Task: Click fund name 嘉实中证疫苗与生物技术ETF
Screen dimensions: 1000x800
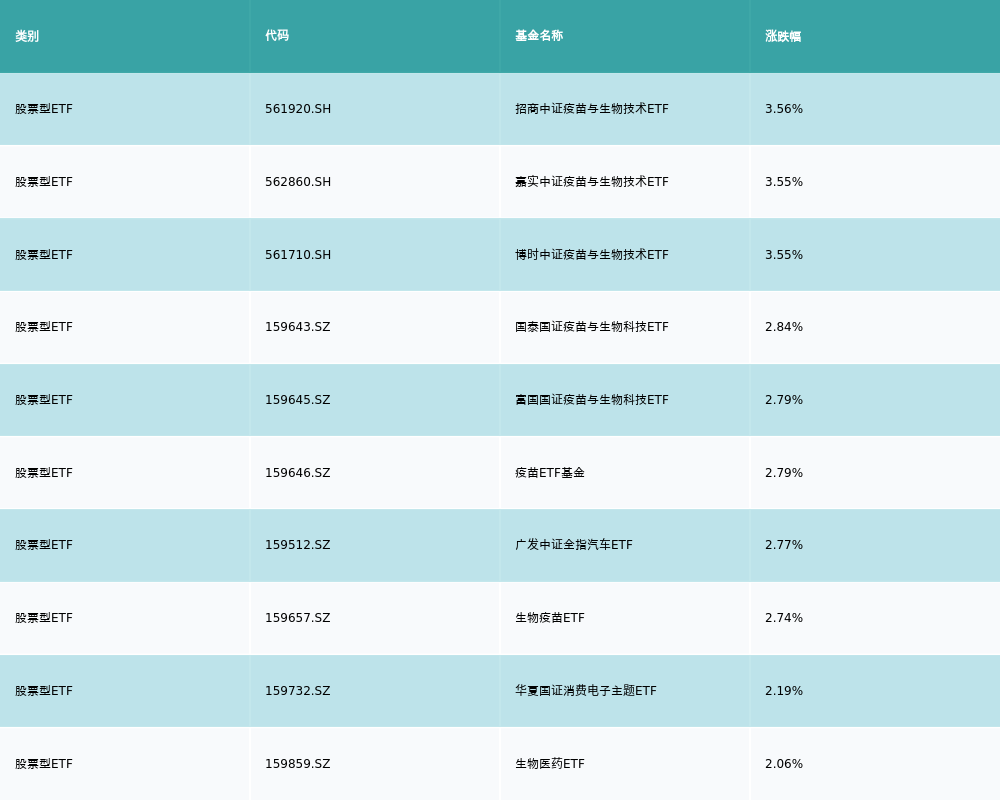Action: [592, 182]
